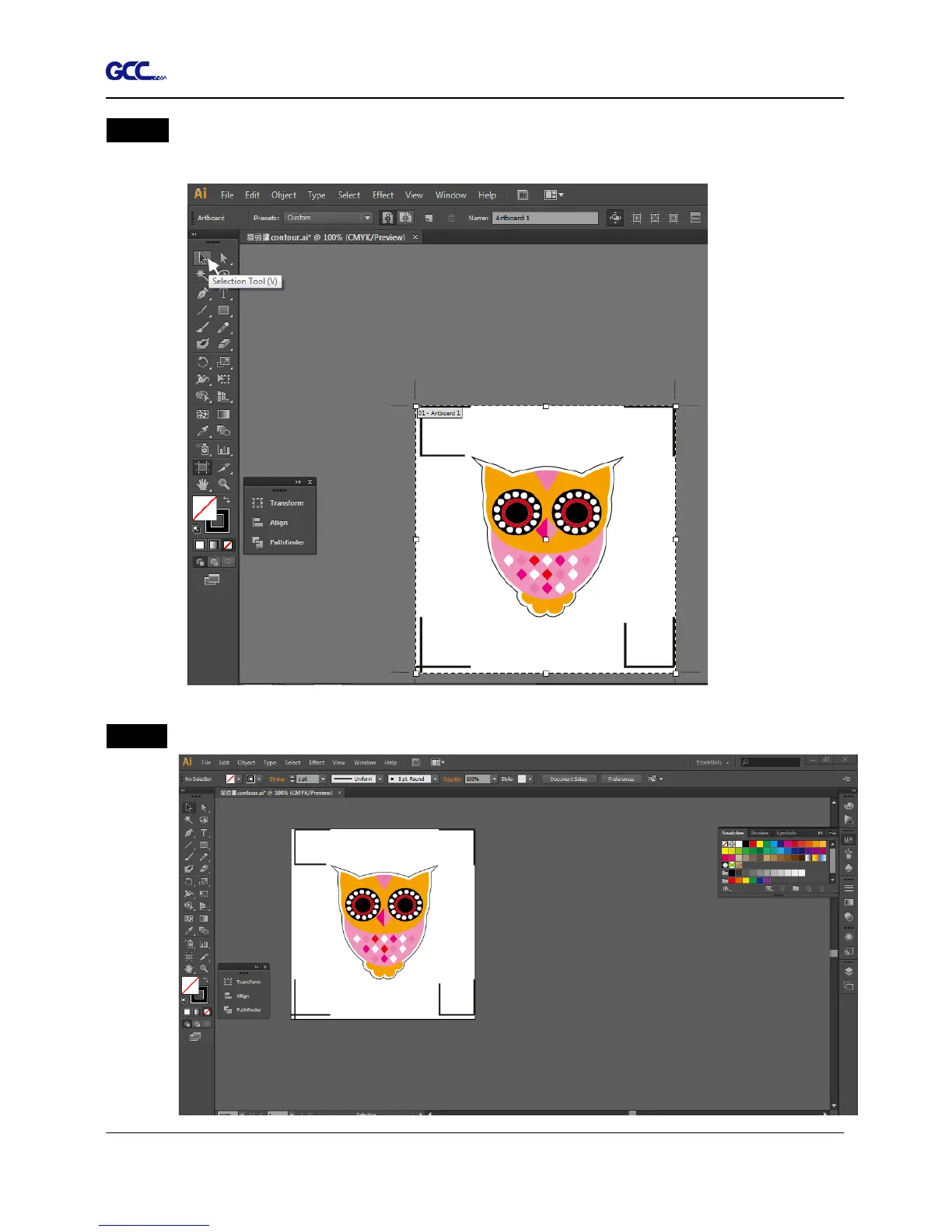The image size is (952, 1232).
Task: Toggle Portrait orientation button in artboard bar
Action: pos(387,218)
